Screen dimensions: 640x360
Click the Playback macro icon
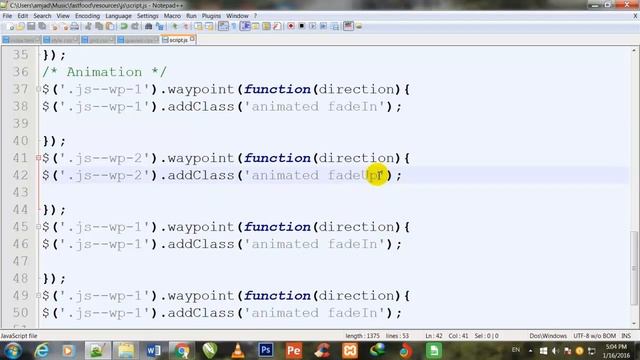[313, 27]
